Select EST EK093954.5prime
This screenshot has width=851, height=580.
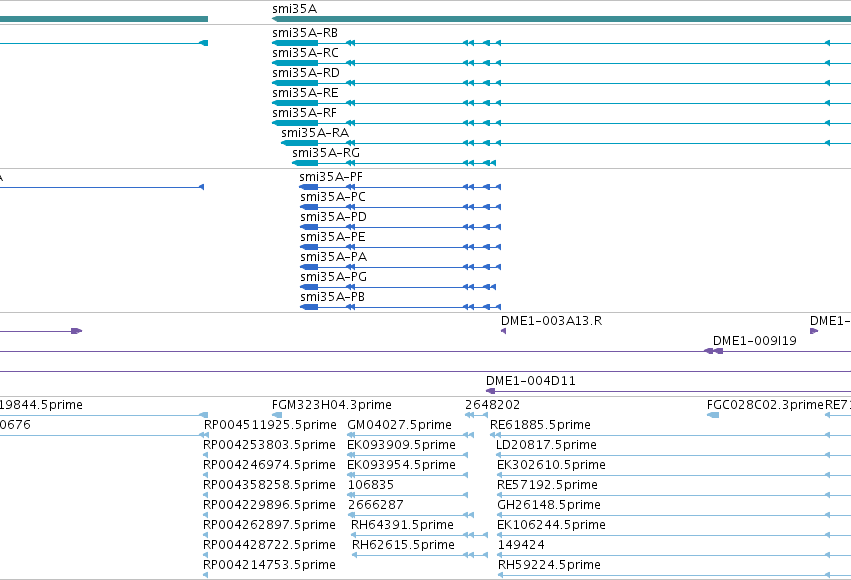tap(401, 466)
